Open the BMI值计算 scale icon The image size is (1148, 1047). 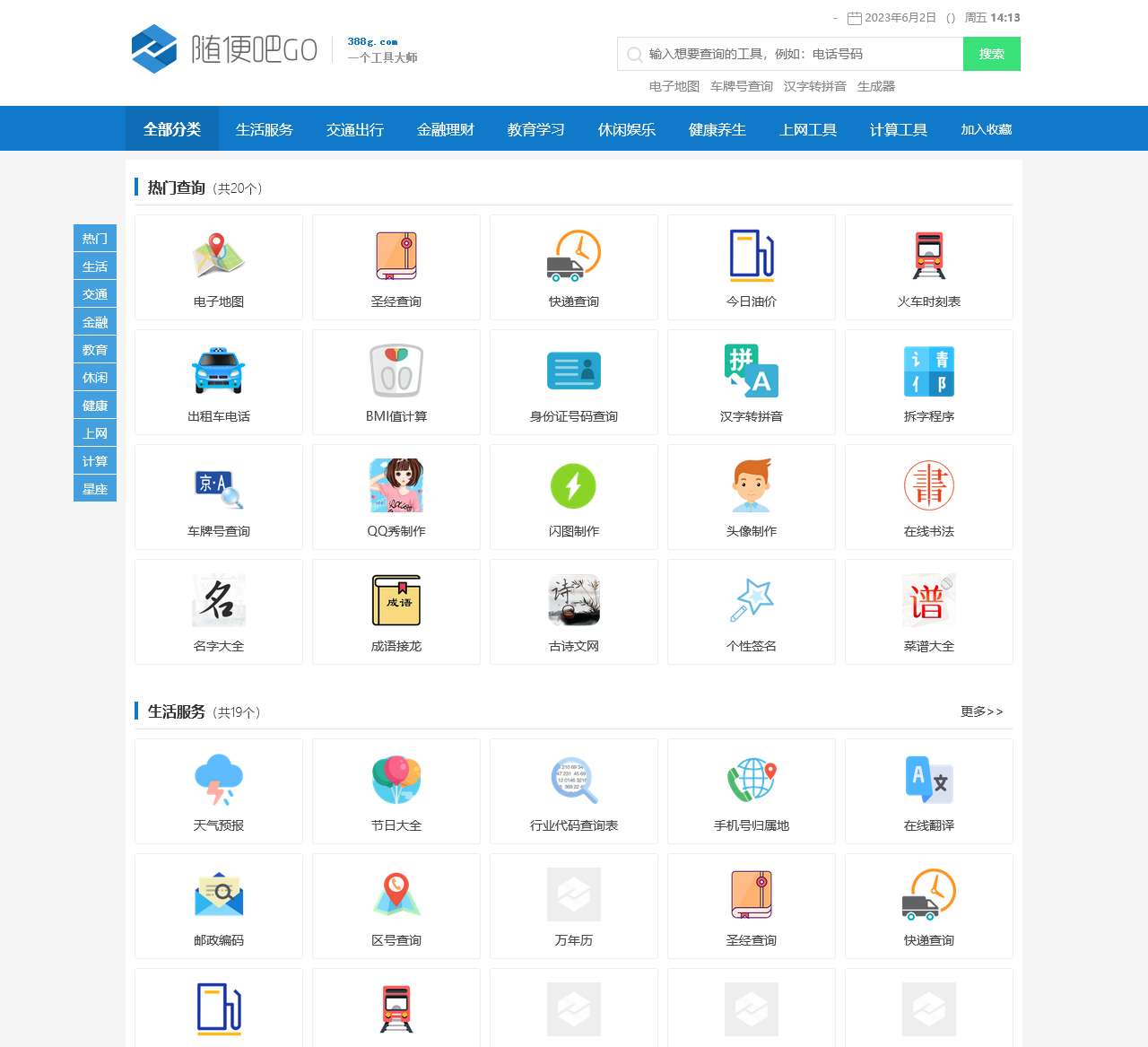click(396, 371)
